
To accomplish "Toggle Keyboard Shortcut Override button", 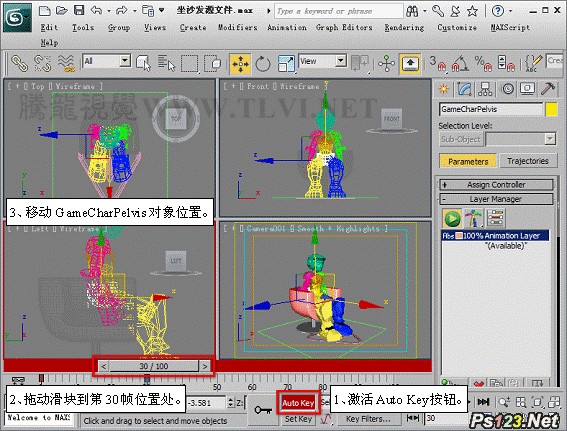I will (410, 63).
